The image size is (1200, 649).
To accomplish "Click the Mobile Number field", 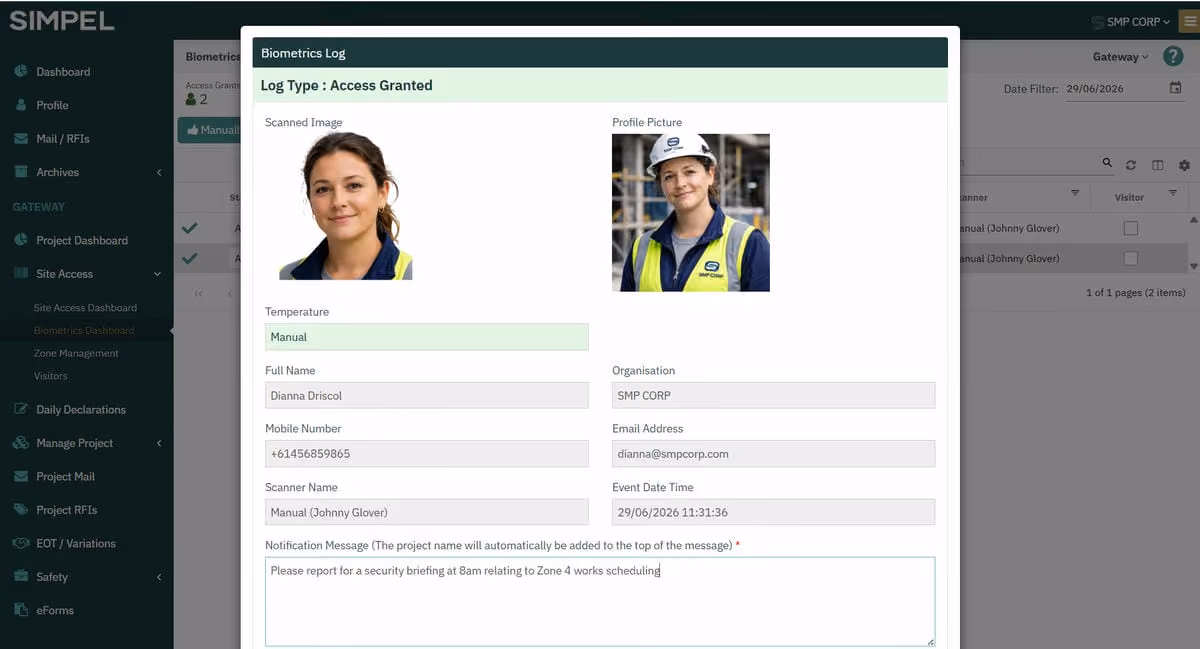I will tap(427, 453).
